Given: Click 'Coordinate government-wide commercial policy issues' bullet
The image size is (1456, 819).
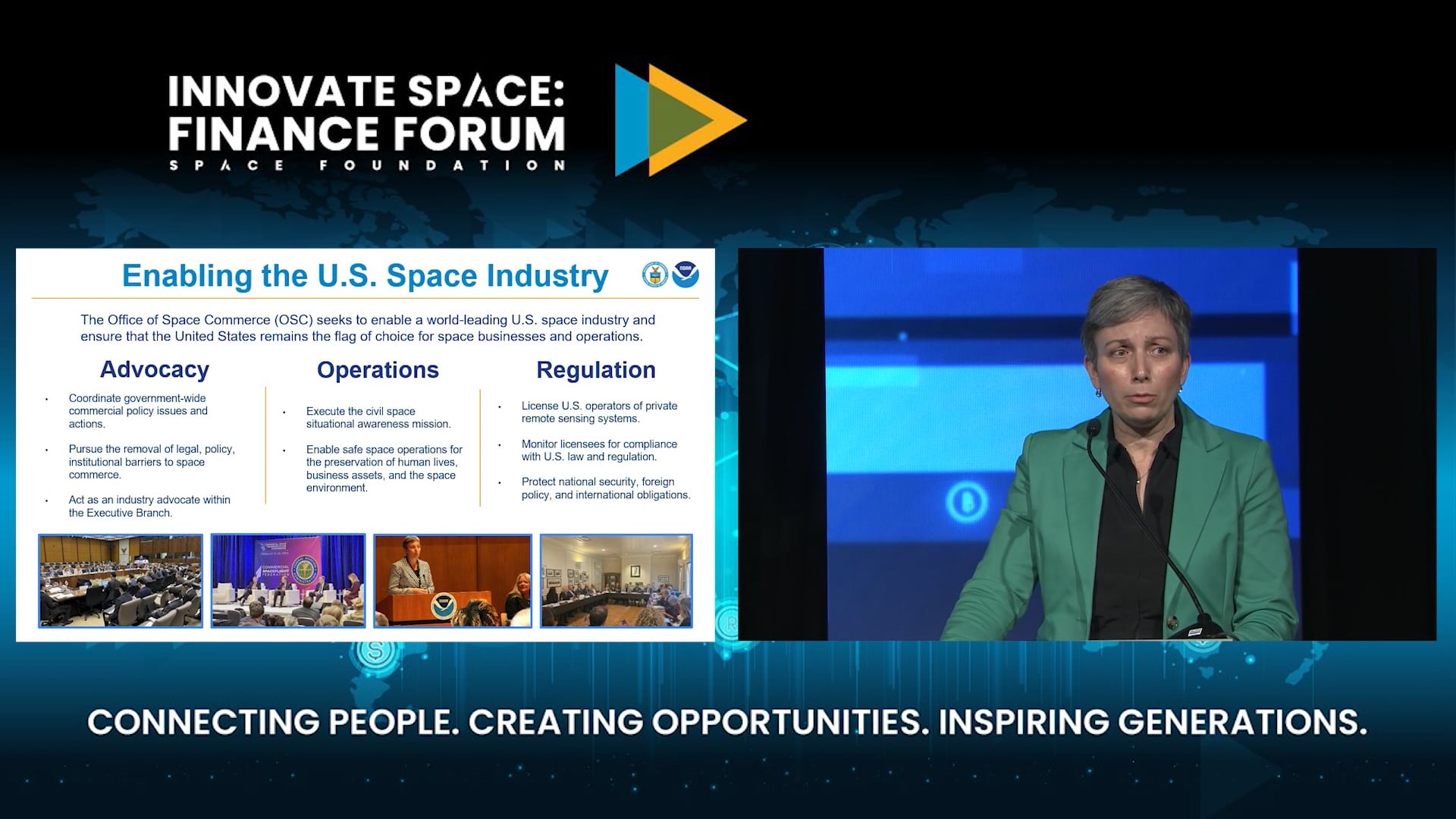Looking at the screenshot, I should [x=138, y=411].
